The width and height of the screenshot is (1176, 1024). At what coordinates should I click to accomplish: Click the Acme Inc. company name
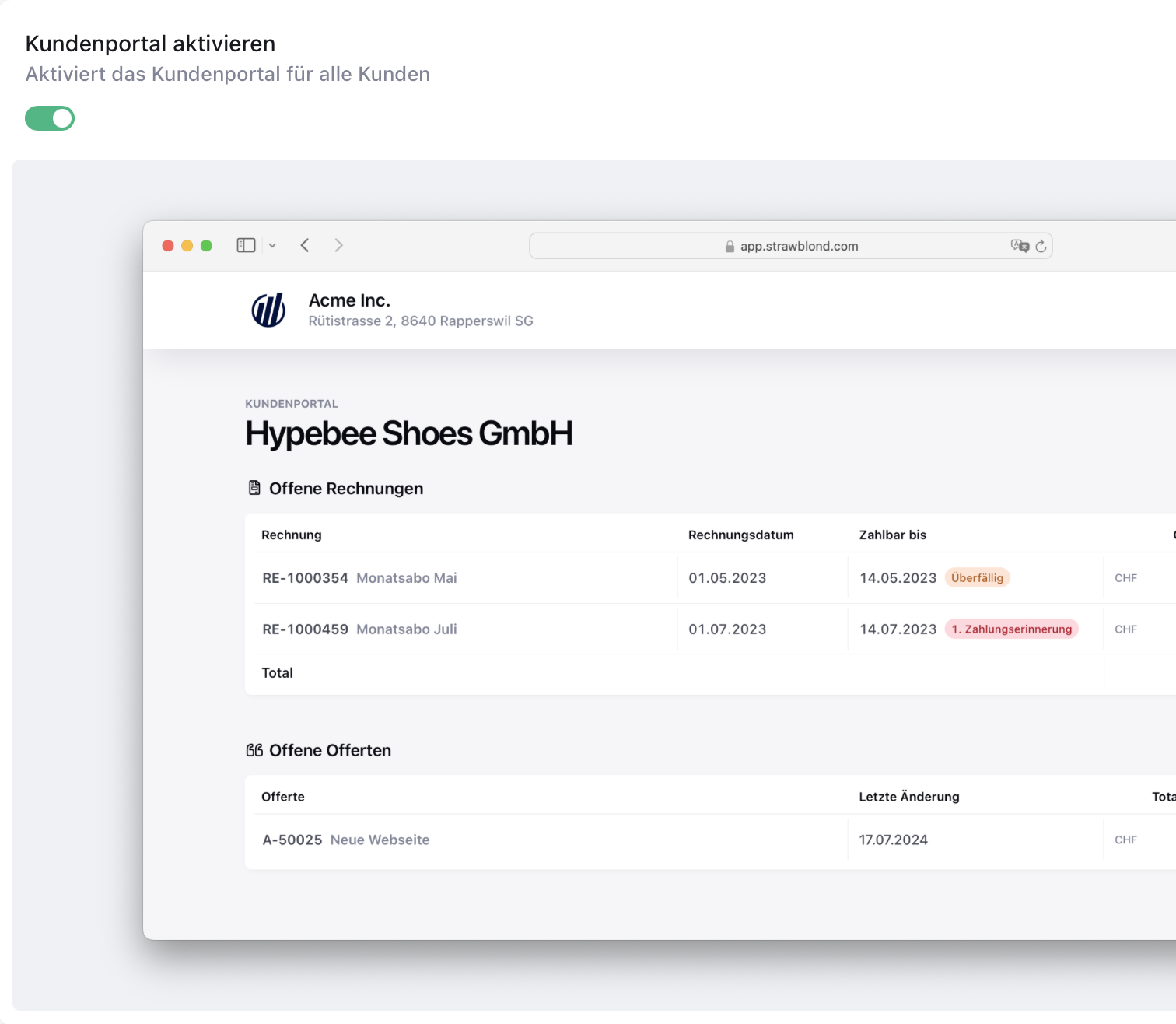[x=349, y=300]
